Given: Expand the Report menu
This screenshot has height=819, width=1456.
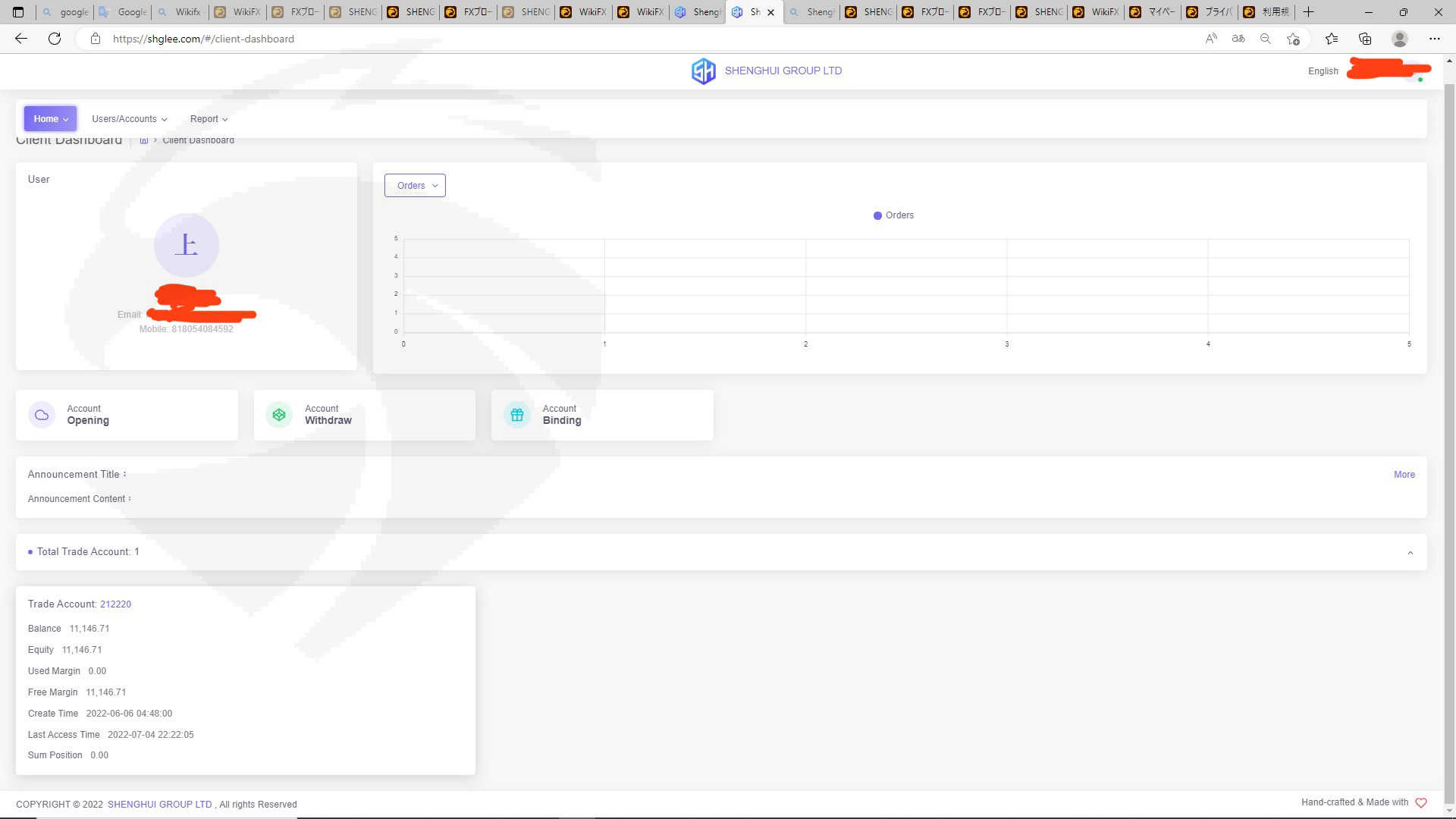Looking at the screenshot, I should 209,119.
